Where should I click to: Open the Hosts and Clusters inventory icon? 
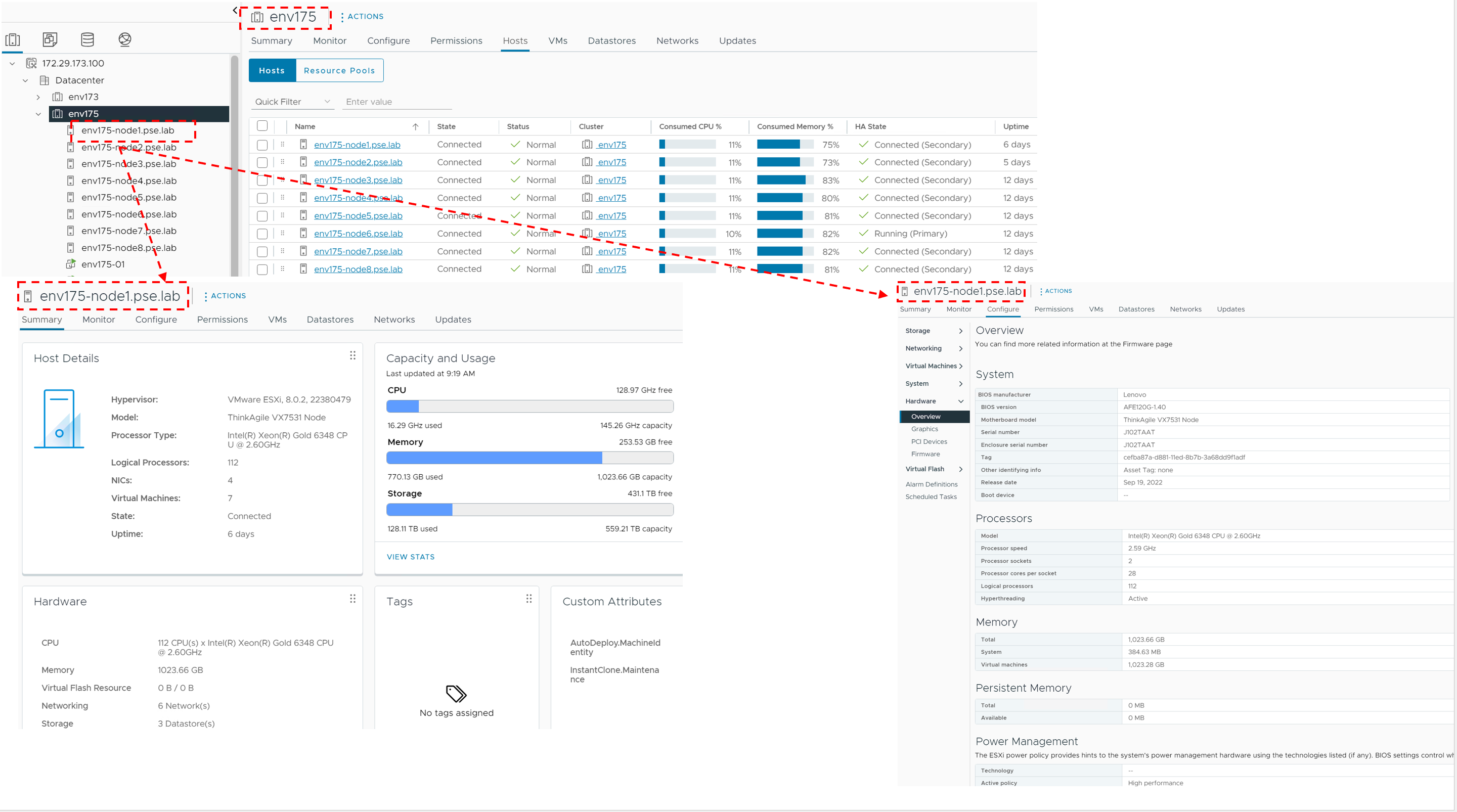[x=13, y=39]
